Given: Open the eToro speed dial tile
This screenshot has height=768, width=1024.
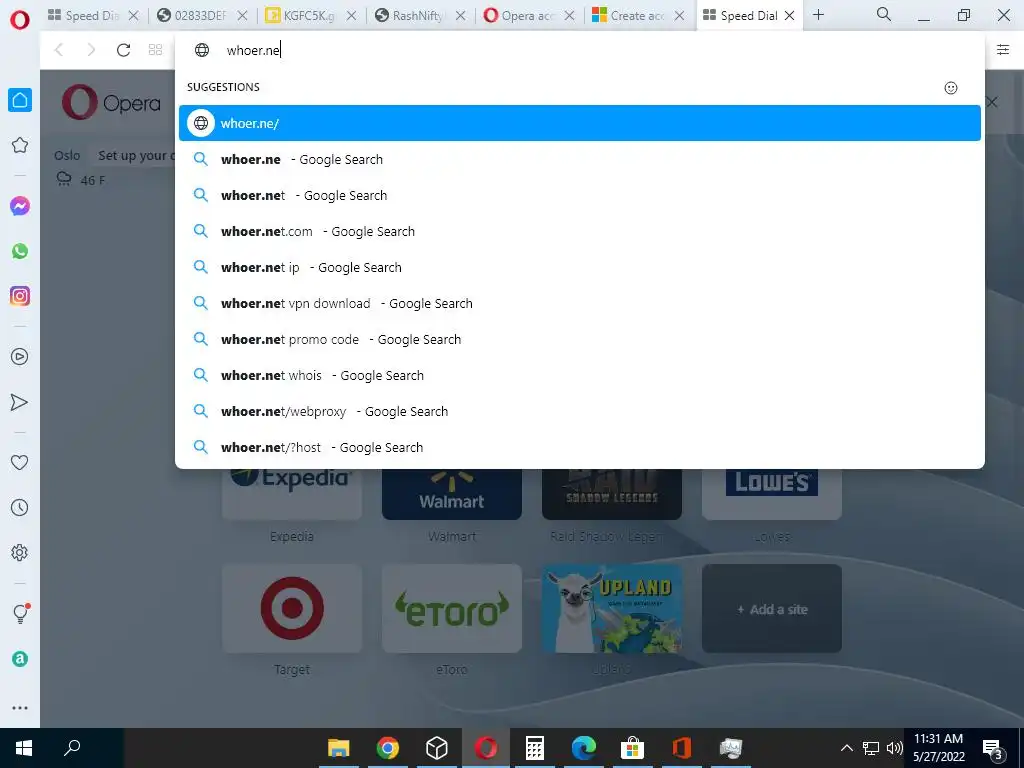Looking at the screenshot, I should [452, 608].
